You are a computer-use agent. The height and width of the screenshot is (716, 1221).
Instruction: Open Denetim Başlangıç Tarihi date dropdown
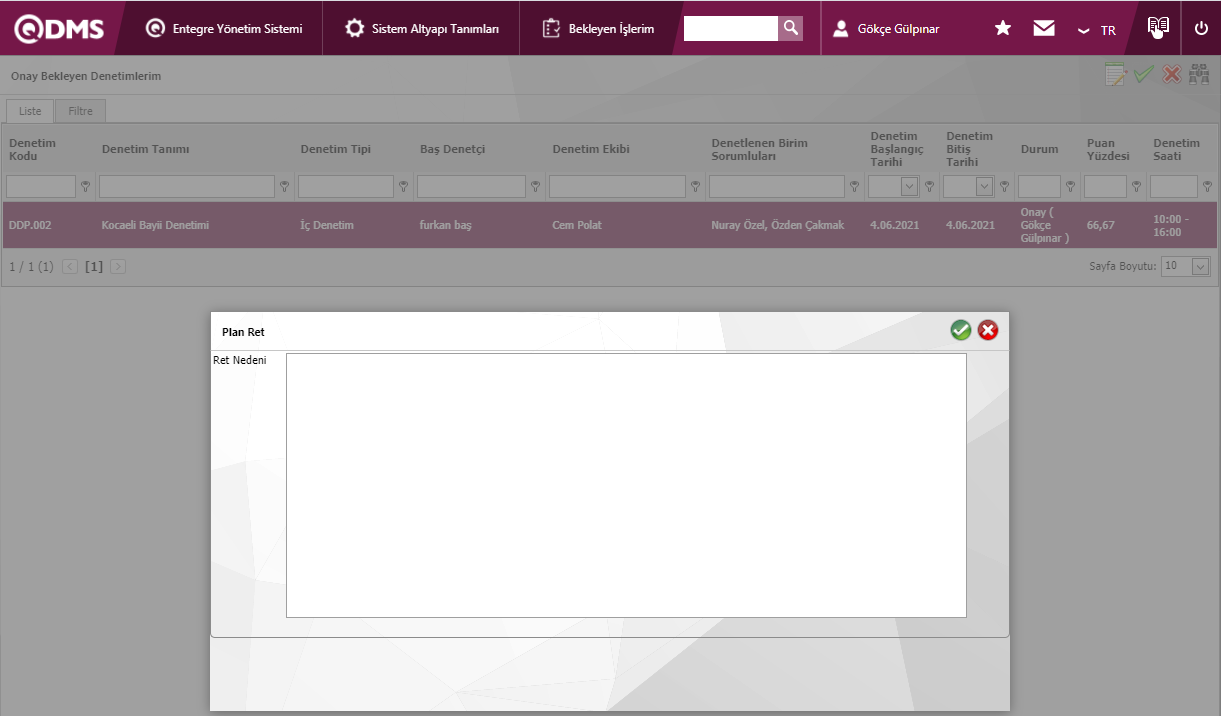tap(909, 186)
